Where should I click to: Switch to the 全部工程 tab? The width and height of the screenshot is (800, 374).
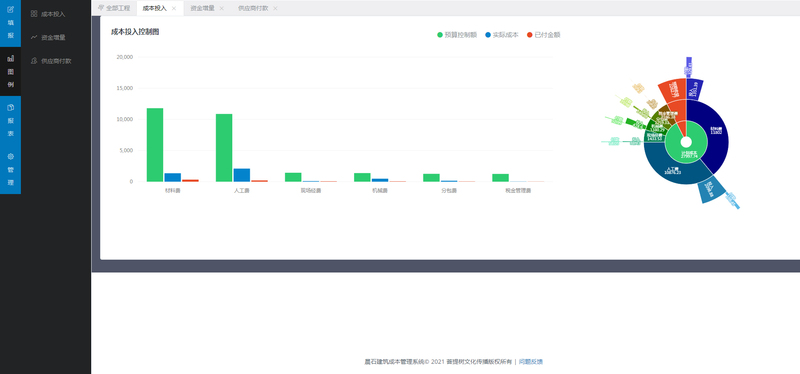point(114,8)
